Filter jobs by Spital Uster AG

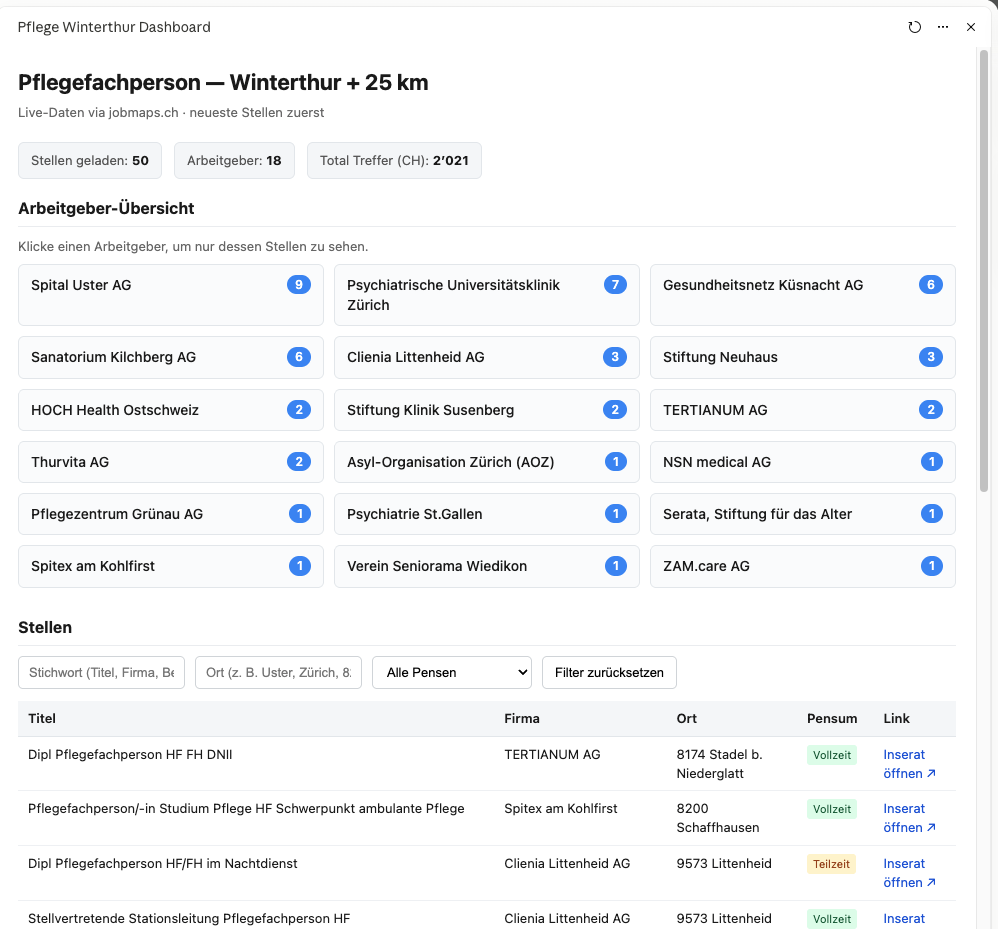tap(171, 295)
